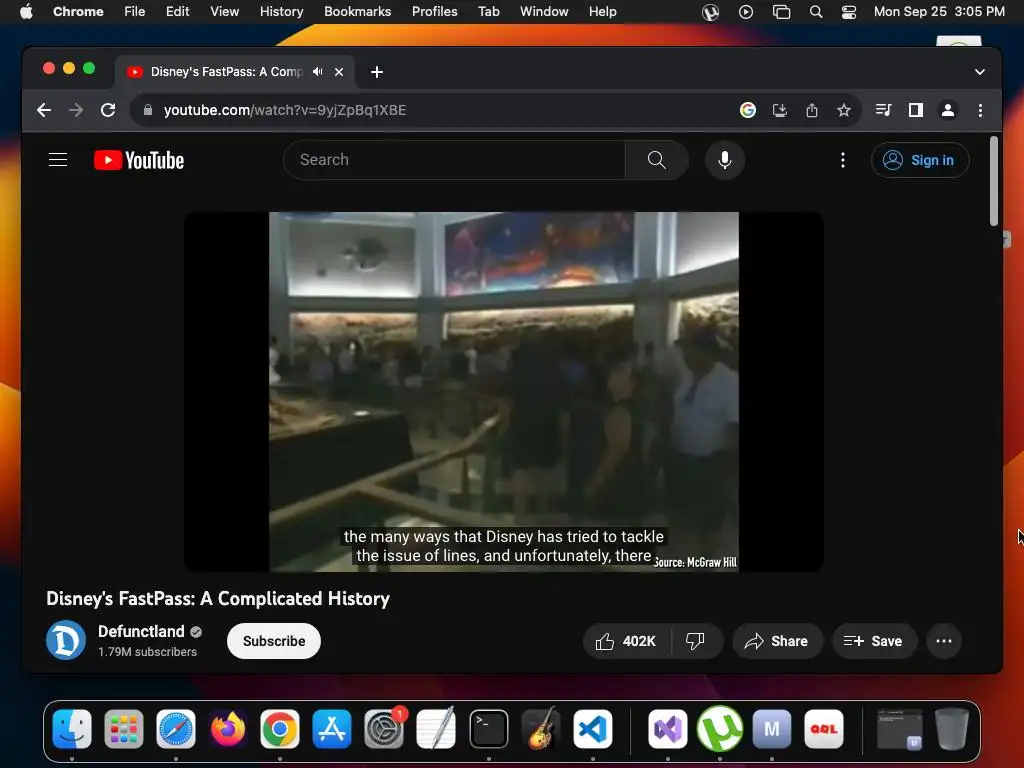
Task: Open Defunctland channel avatar
Action: [x=66, y=641]
